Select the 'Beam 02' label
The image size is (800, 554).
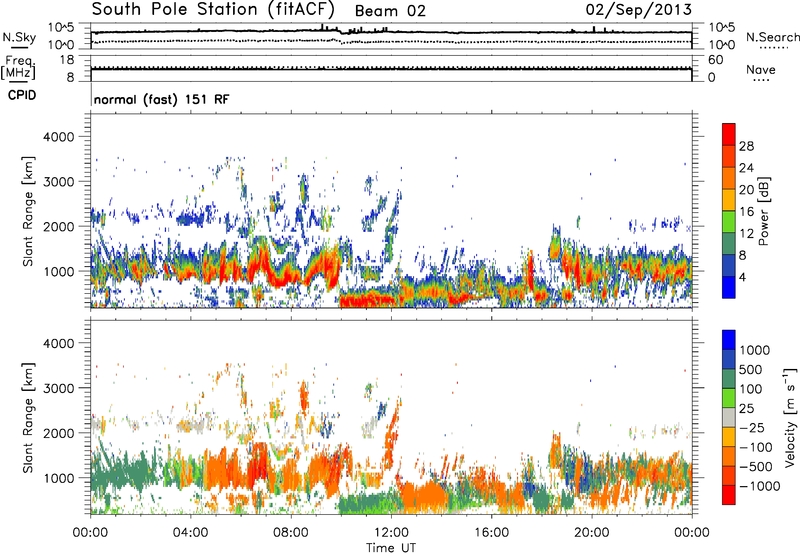click(390, 11)
